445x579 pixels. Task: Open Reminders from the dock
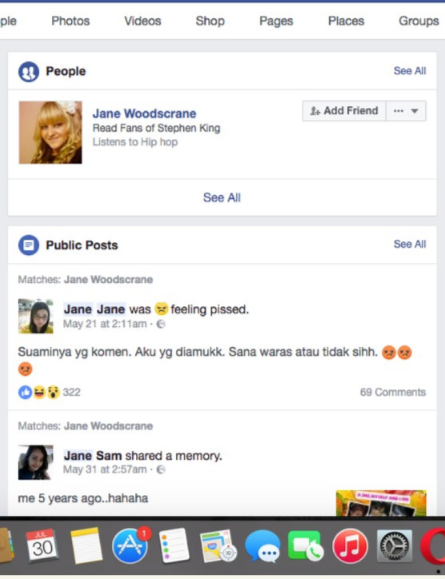174,546
